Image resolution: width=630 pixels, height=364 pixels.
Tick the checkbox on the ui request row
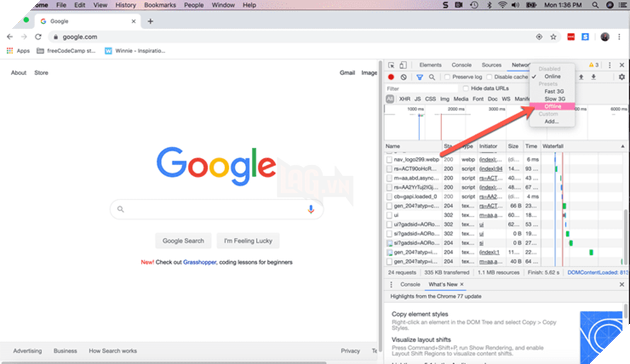[x=389, y=215]
